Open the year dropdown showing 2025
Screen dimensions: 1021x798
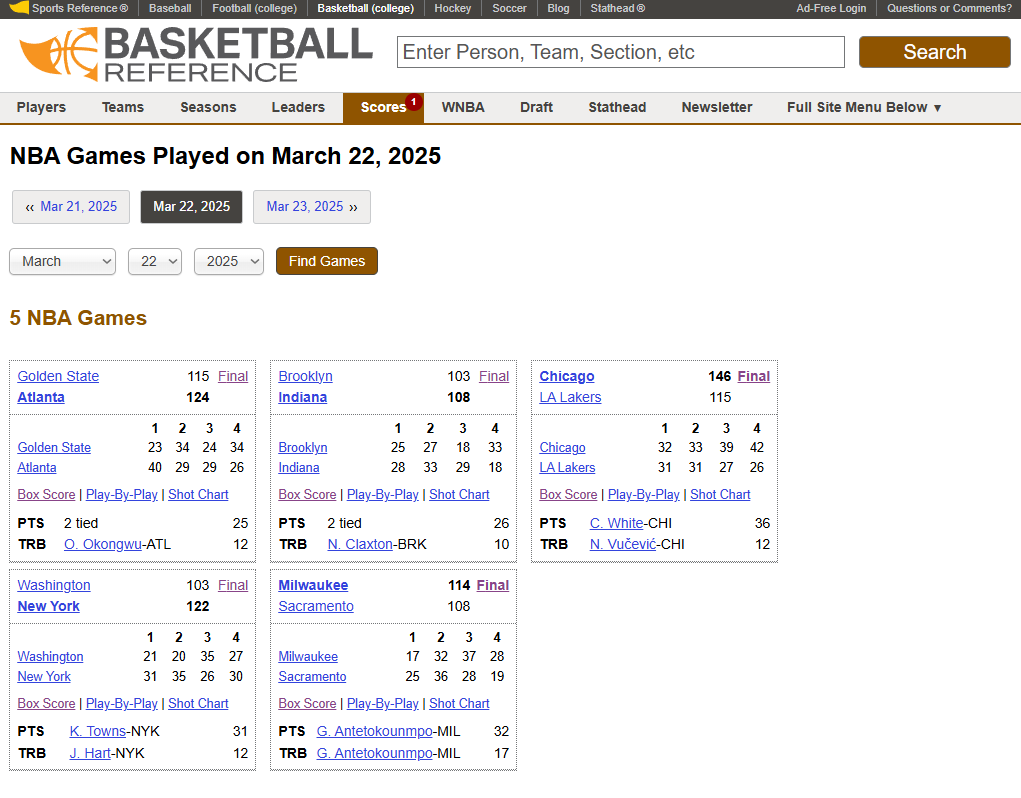coord(228,261)
